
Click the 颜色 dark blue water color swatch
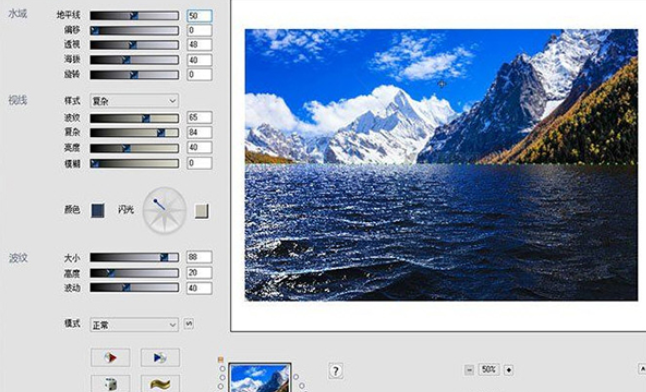98,210
